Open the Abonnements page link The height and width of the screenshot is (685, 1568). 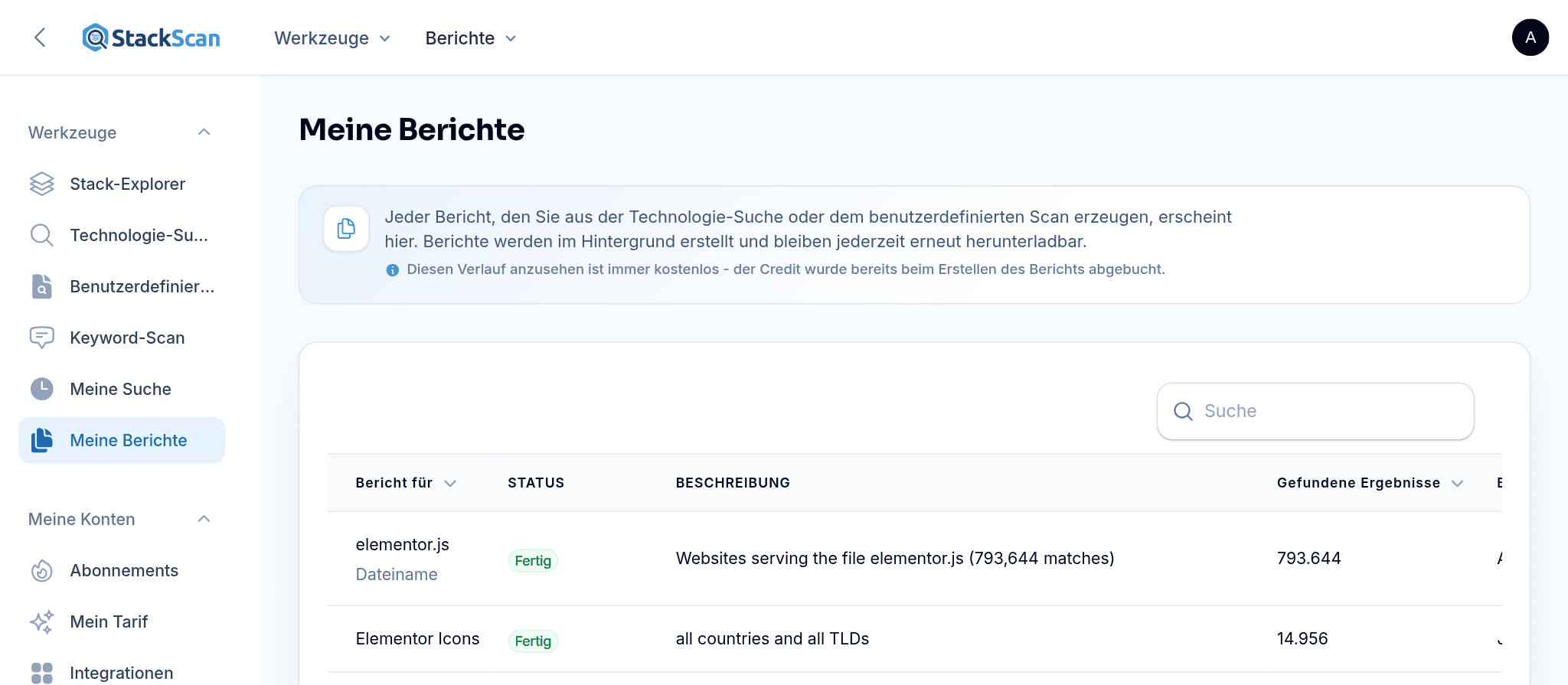coord(122,570)
